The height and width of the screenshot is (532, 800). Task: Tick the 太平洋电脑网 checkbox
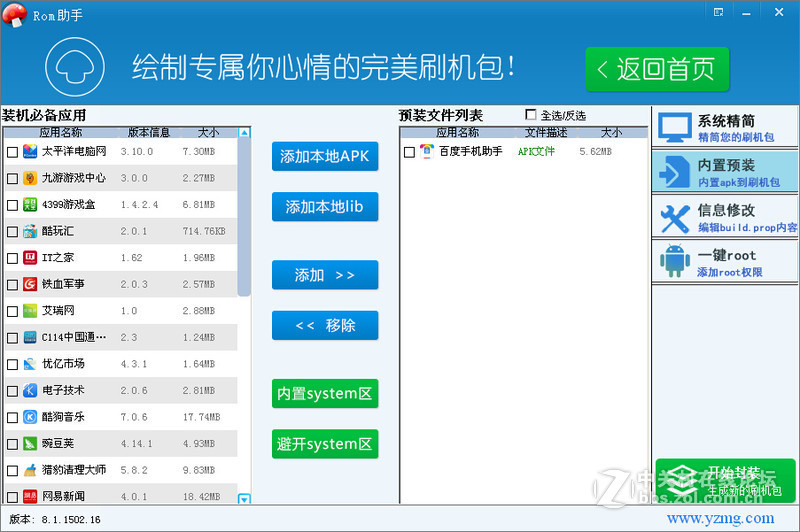12,152
